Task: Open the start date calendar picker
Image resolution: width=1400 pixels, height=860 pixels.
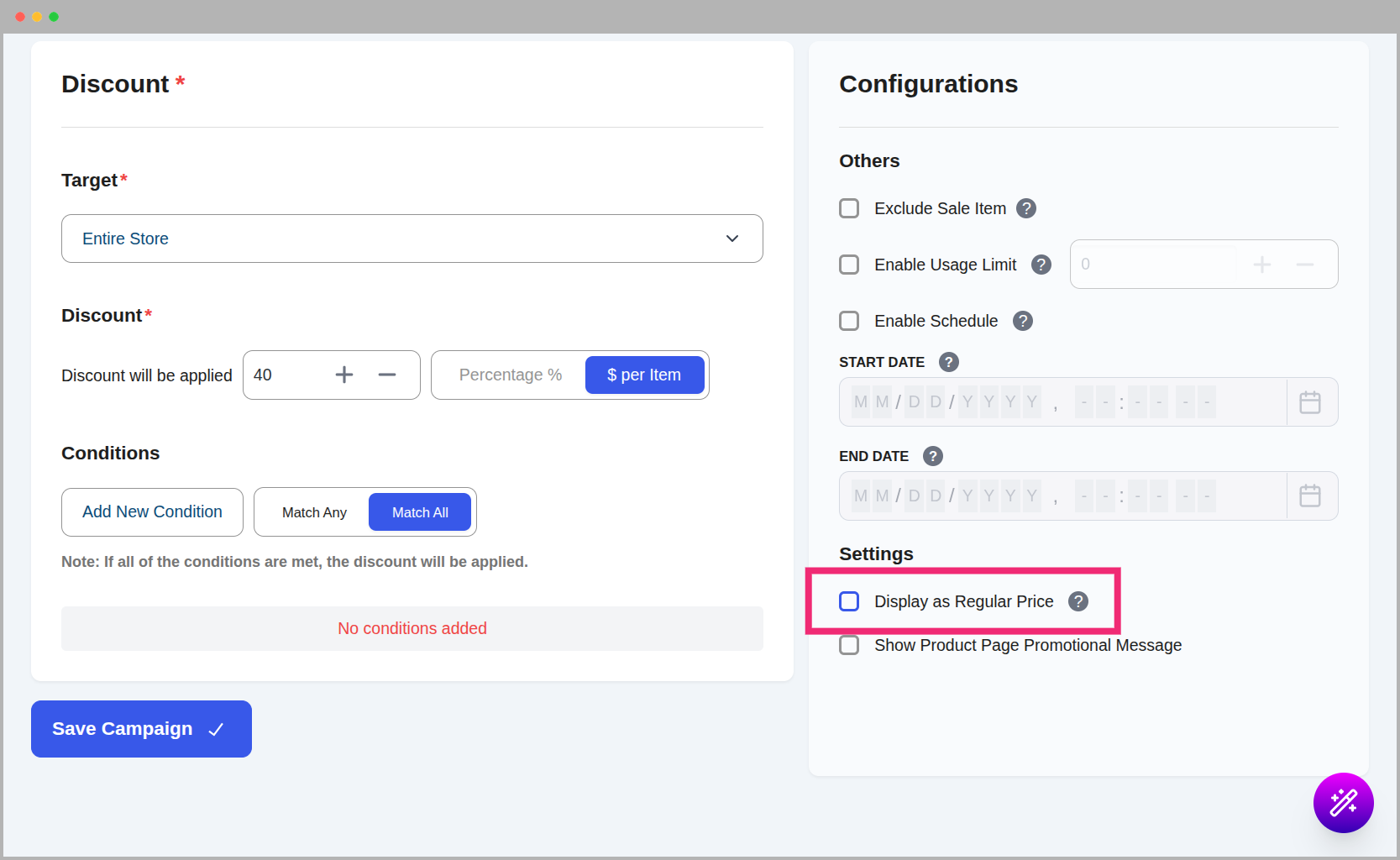Action: pyautogui.click(x=1309, y=402)
